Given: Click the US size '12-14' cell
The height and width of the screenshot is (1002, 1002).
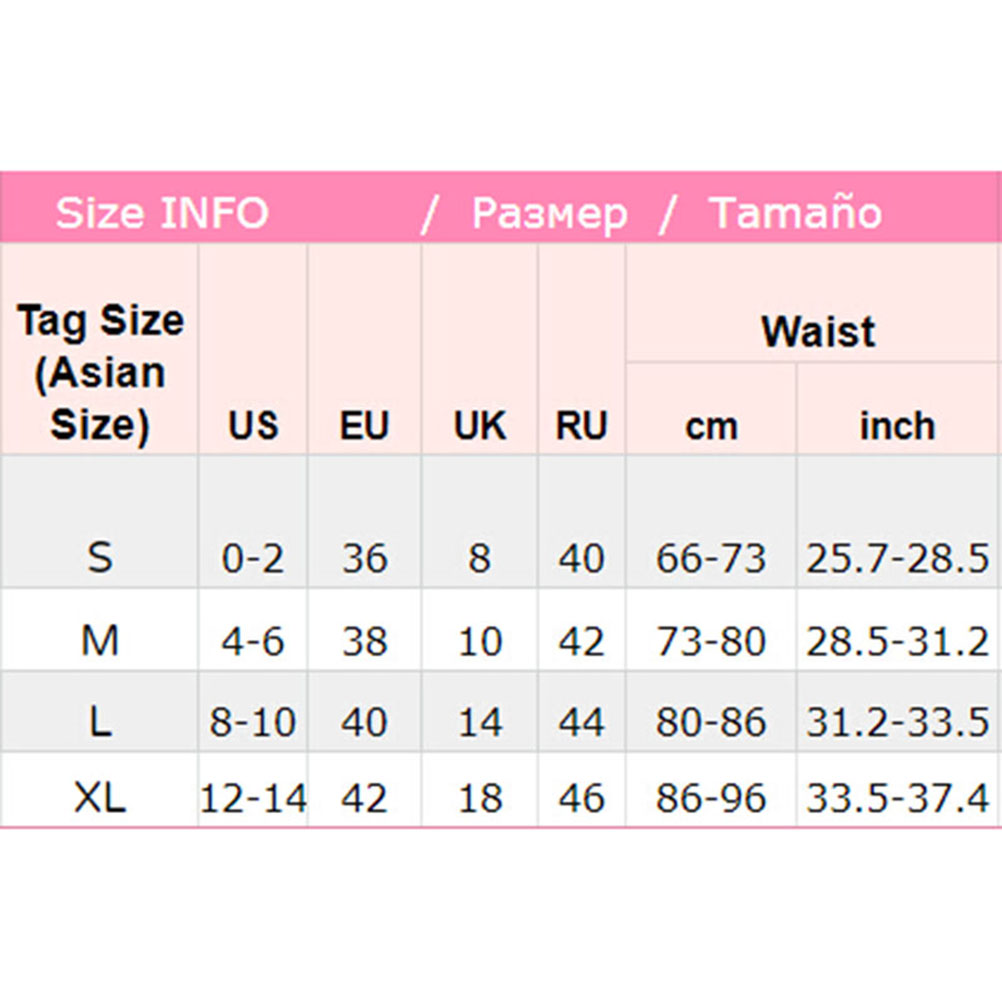Looking at the screenshot, I should (x=253, y=797).
